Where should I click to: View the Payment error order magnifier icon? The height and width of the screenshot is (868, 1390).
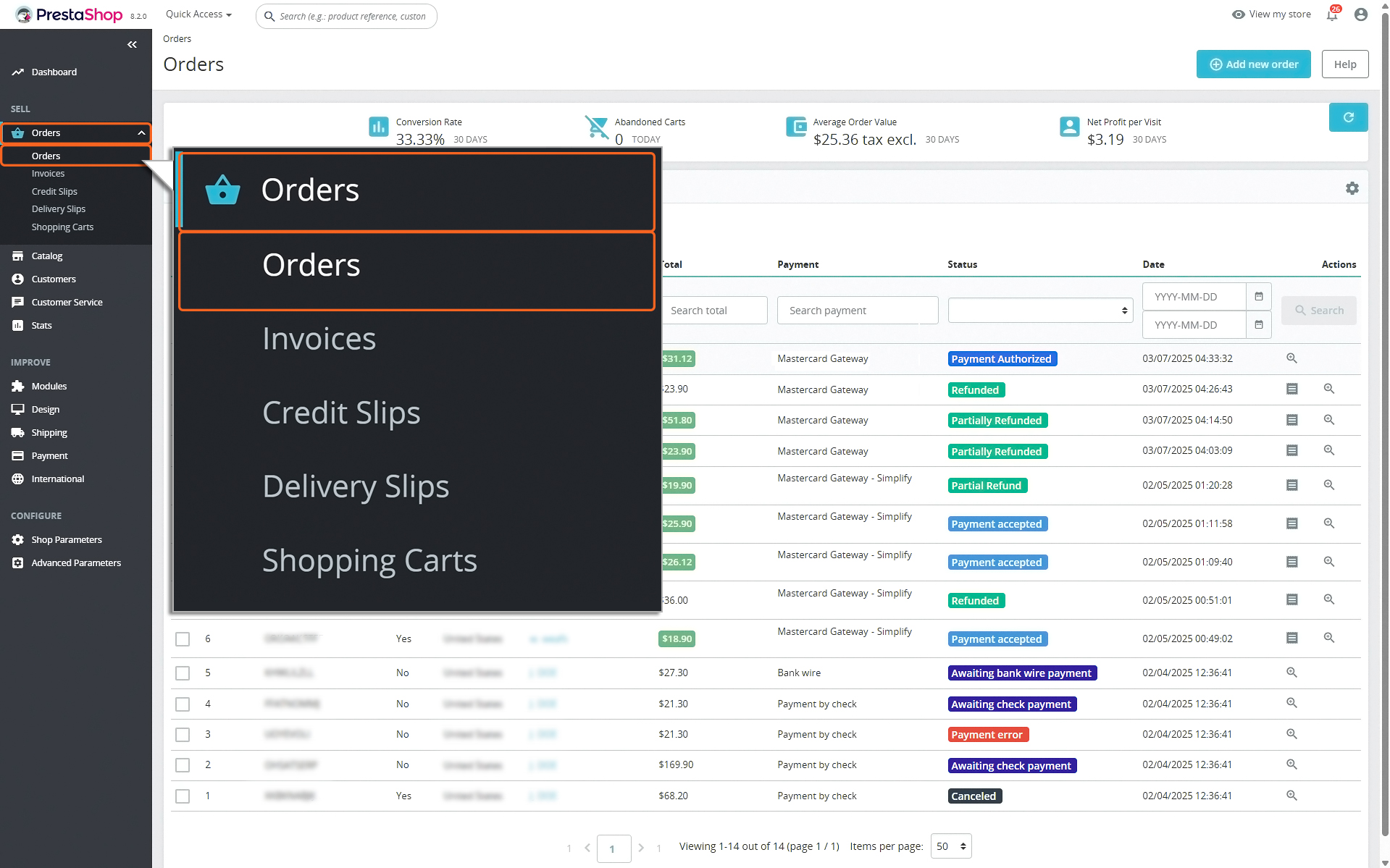tap(1291, 734)
